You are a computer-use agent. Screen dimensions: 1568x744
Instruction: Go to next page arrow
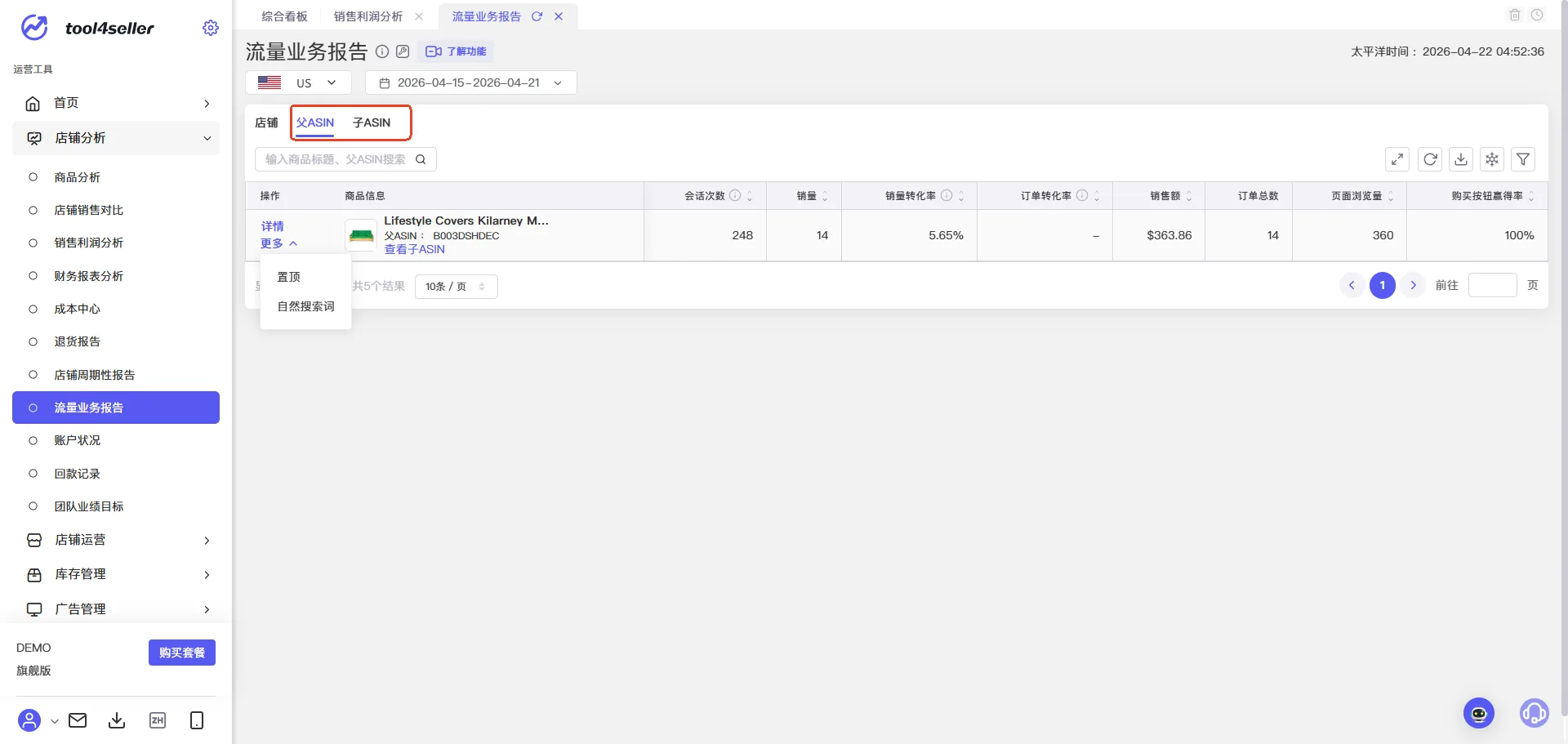click(x=1414, y=285)
